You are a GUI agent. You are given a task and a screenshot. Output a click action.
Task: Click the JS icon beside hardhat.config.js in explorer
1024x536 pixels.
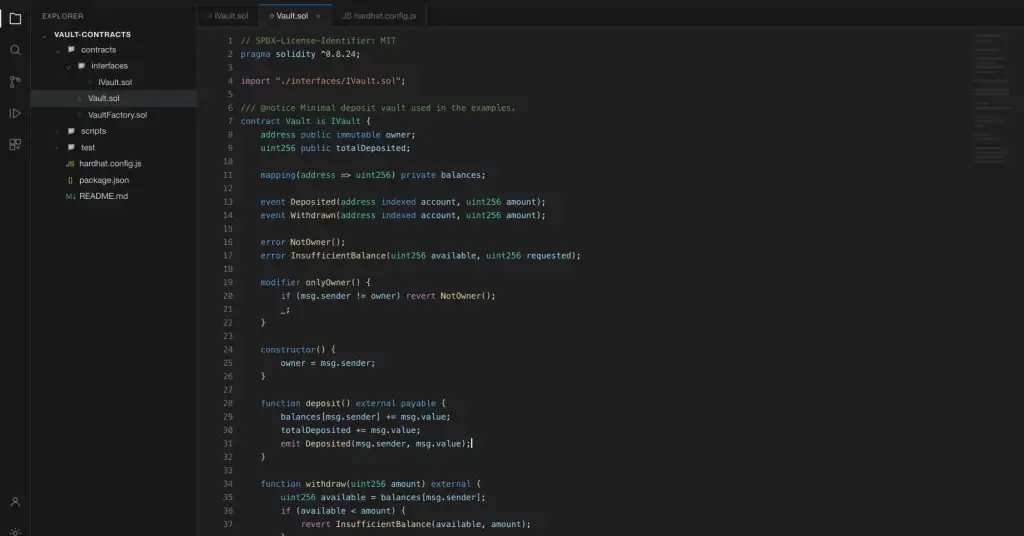(x=70, y=164)
